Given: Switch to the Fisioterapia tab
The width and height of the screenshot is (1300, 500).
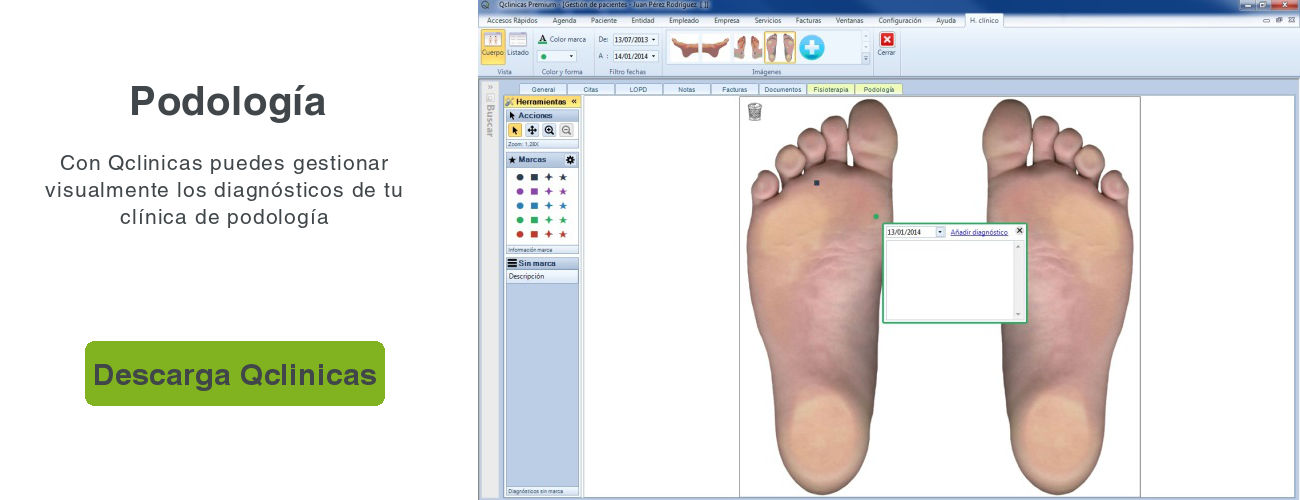Looking at the screenshot, I should coord(831,89).
